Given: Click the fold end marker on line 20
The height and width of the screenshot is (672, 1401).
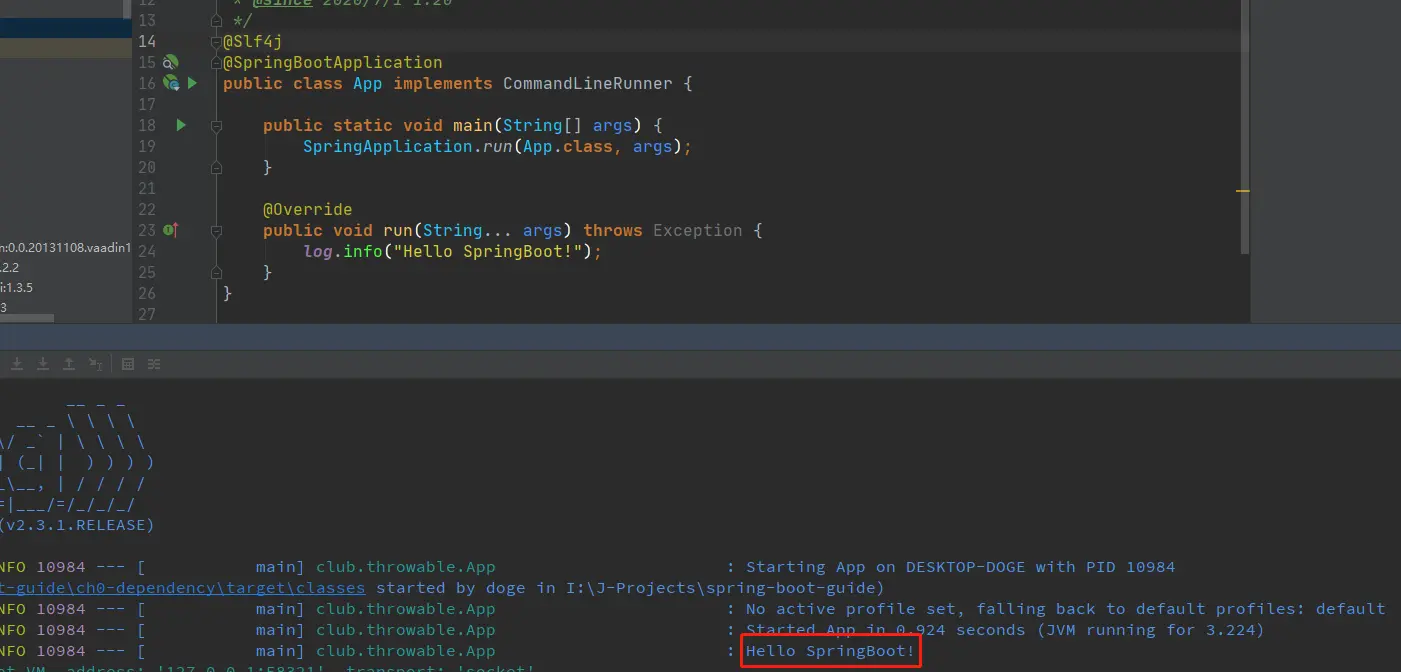Looking at the screenshot, I should click(216, 167).
